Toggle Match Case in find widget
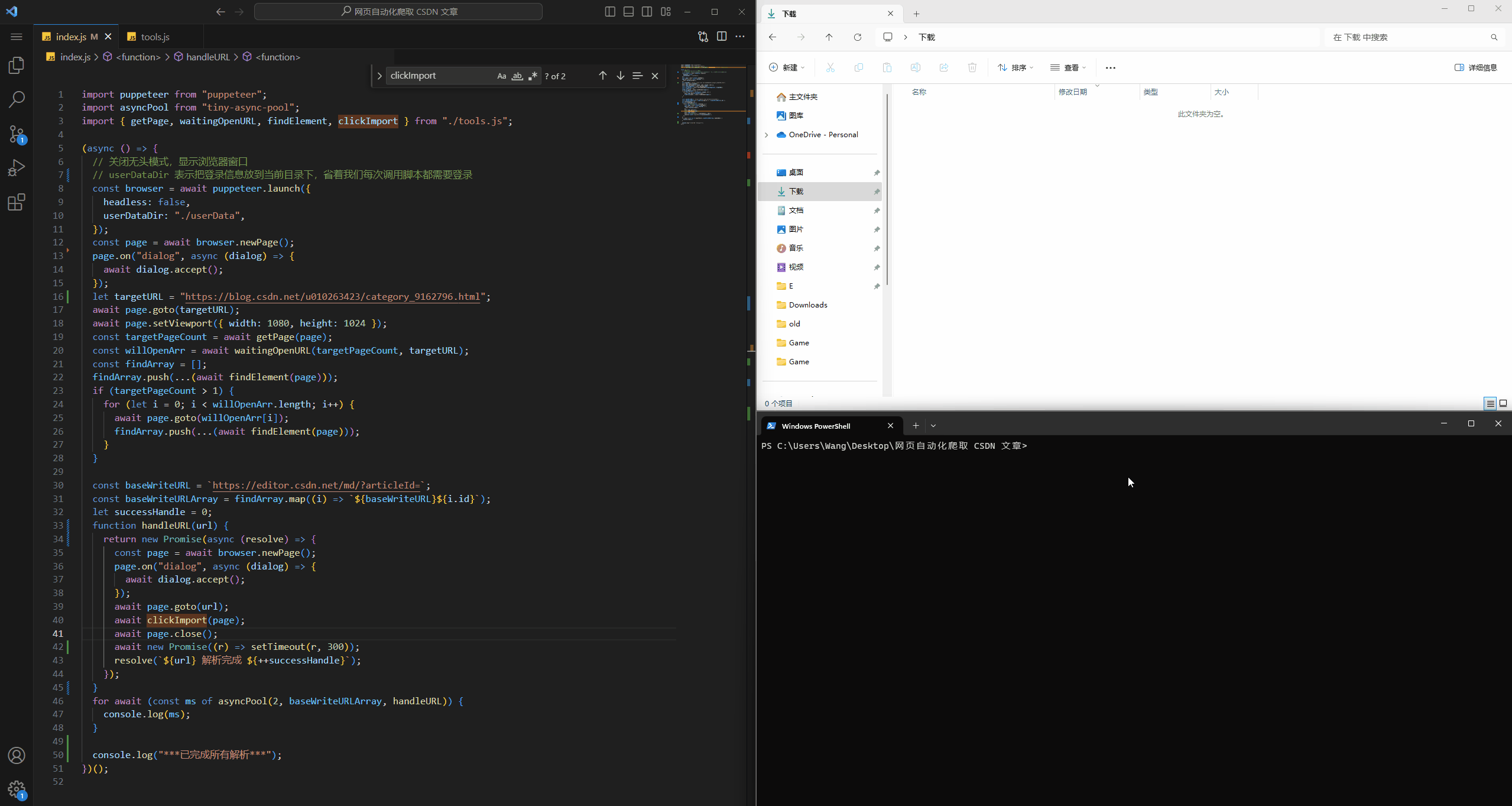 click(x=501, y=76)
